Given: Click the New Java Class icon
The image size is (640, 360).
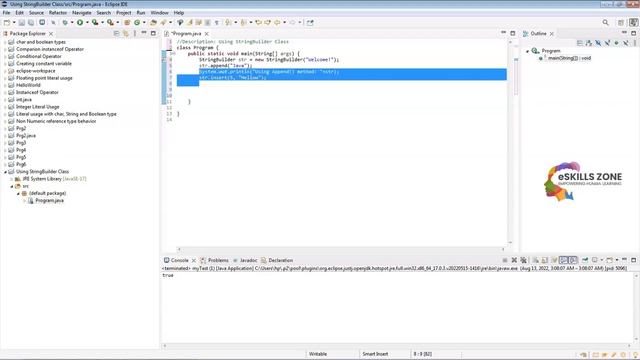Looking at the screenshot, I should pos(137,23).
